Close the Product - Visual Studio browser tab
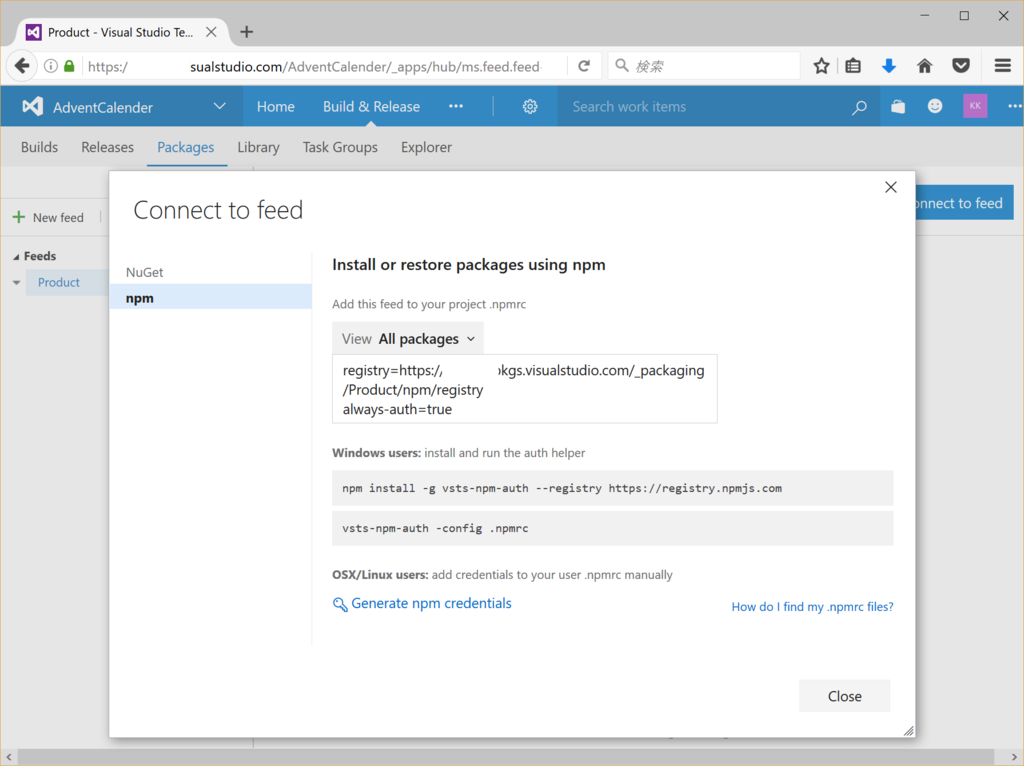Viewport: 1024px width, 766px height. coord(211,32)
